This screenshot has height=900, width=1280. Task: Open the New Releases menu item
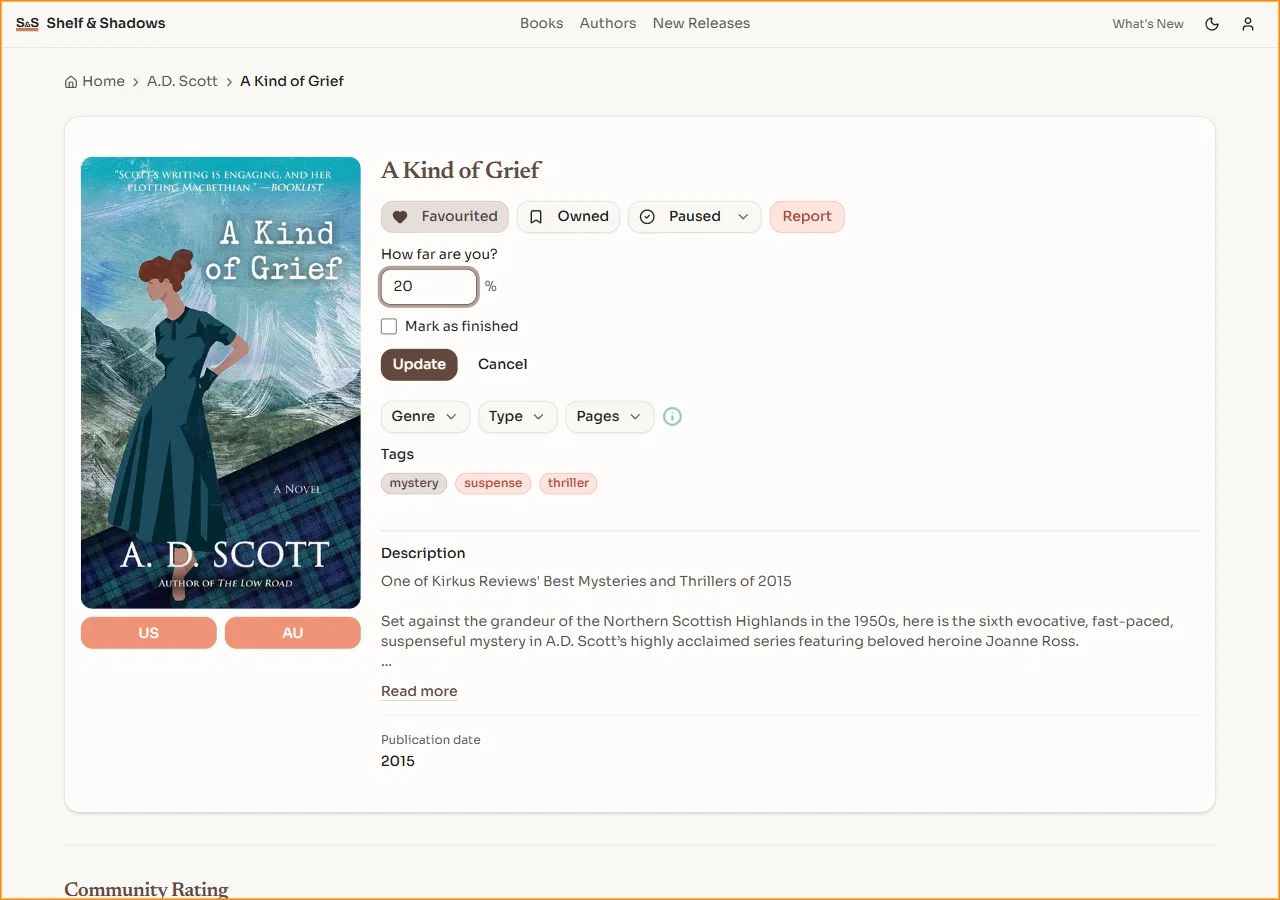click(701, 23)
